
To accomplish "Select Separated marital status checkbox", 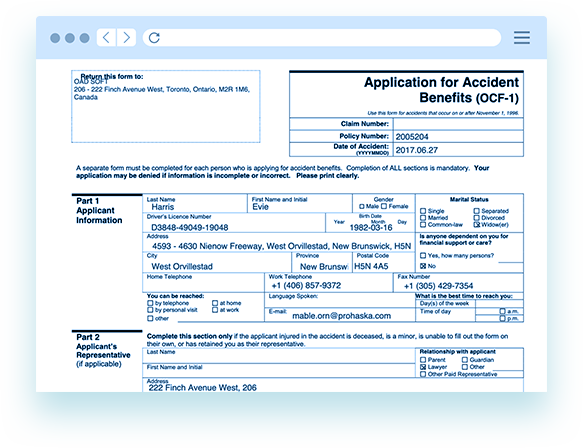I will click(x=476, y=211).
